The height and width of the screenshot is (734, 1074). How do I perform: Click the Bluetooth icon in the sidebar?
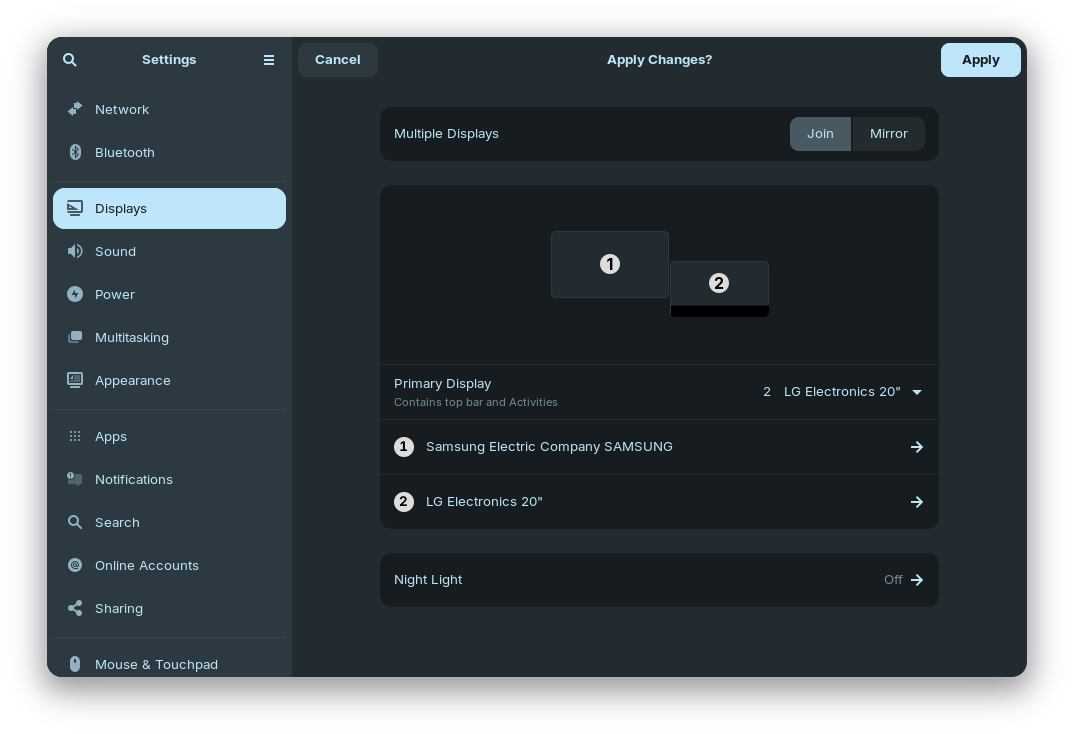pyautogui.click(x=75, y=152)
